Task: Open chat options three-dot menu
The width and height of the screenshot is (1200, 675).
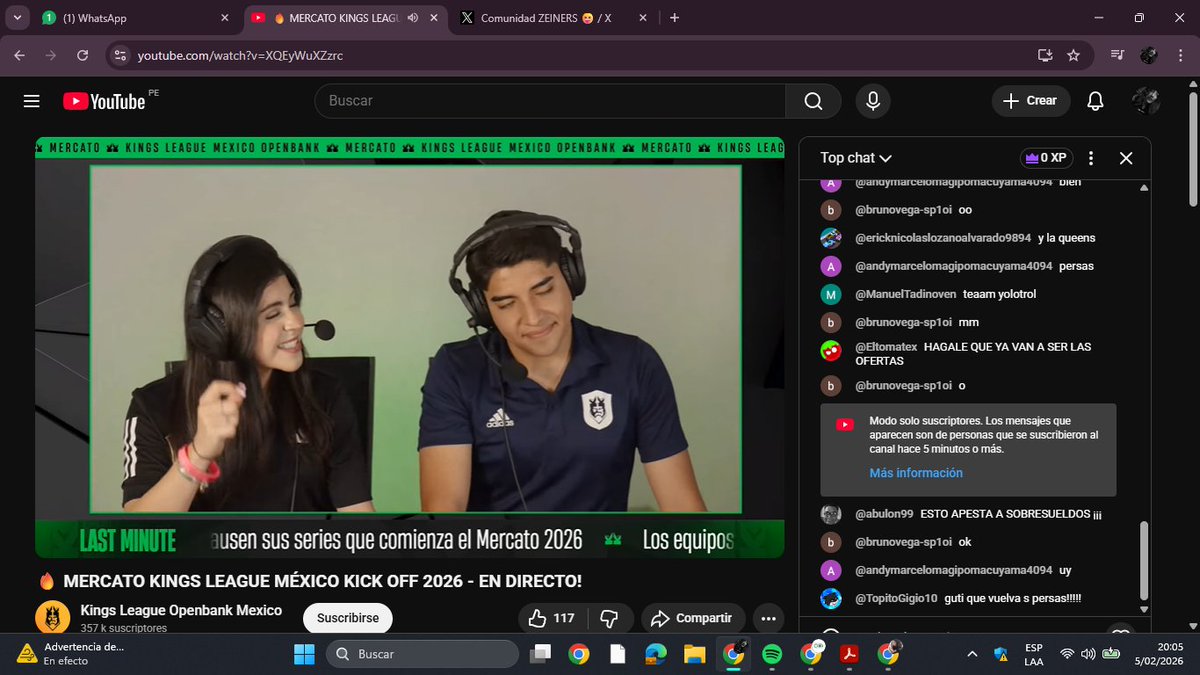Action: (1091, 158)
